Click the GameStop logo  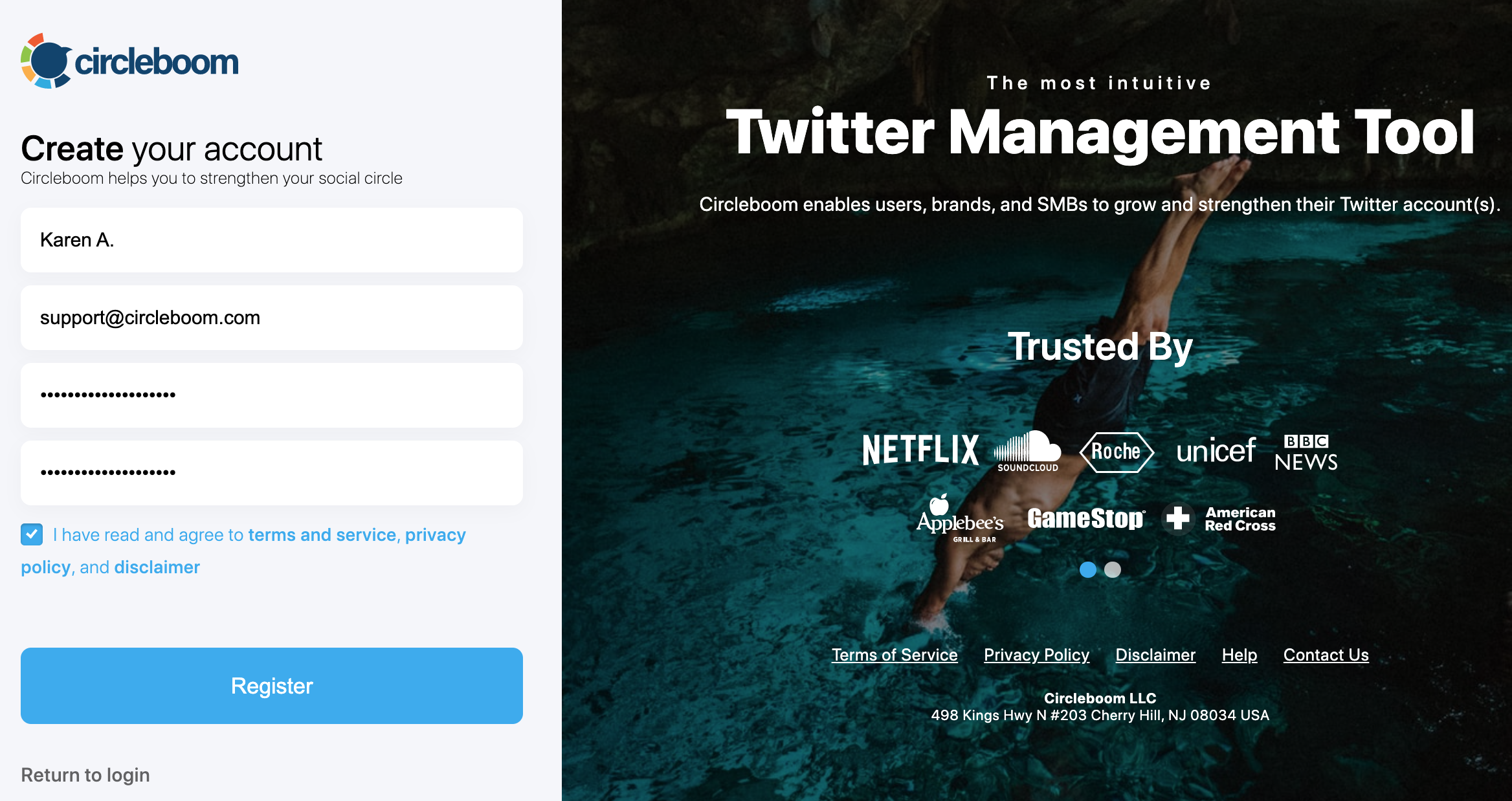[x=1086, y=518]
